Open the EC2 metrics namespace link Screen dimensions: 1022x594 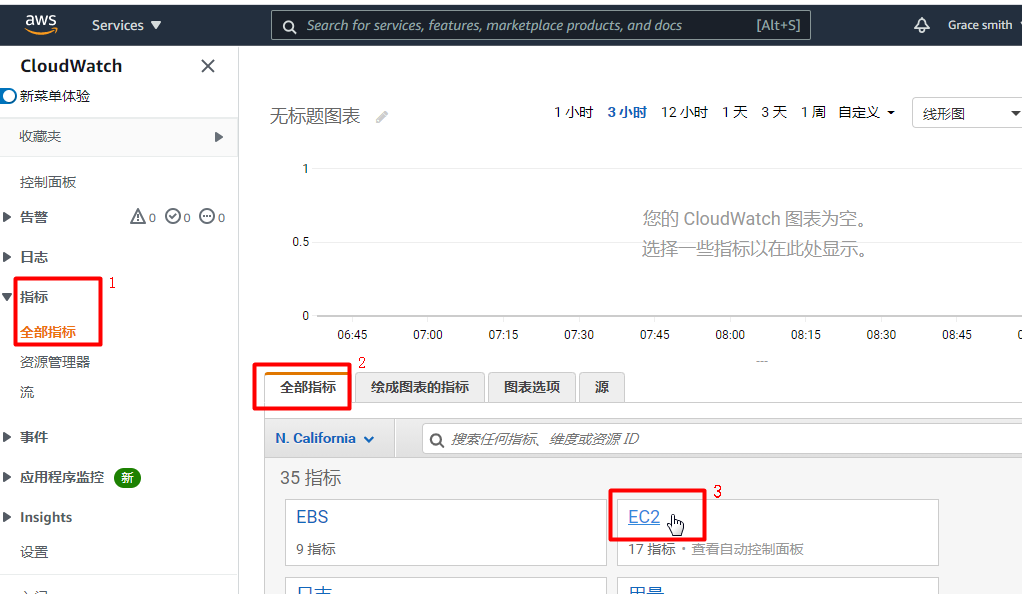[644, 517]
